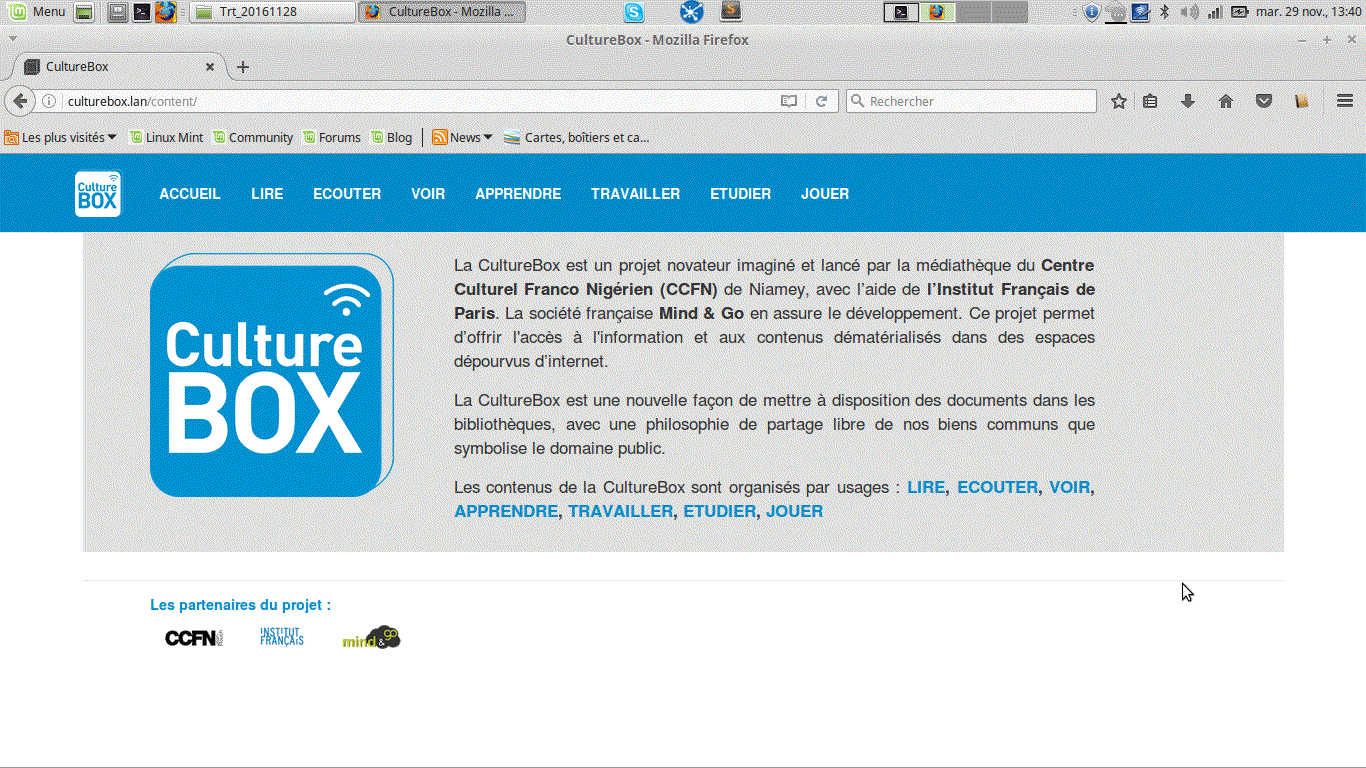
Task: Open the Blog bookmark
Action: pyautogui.click(x=391, y=137)
